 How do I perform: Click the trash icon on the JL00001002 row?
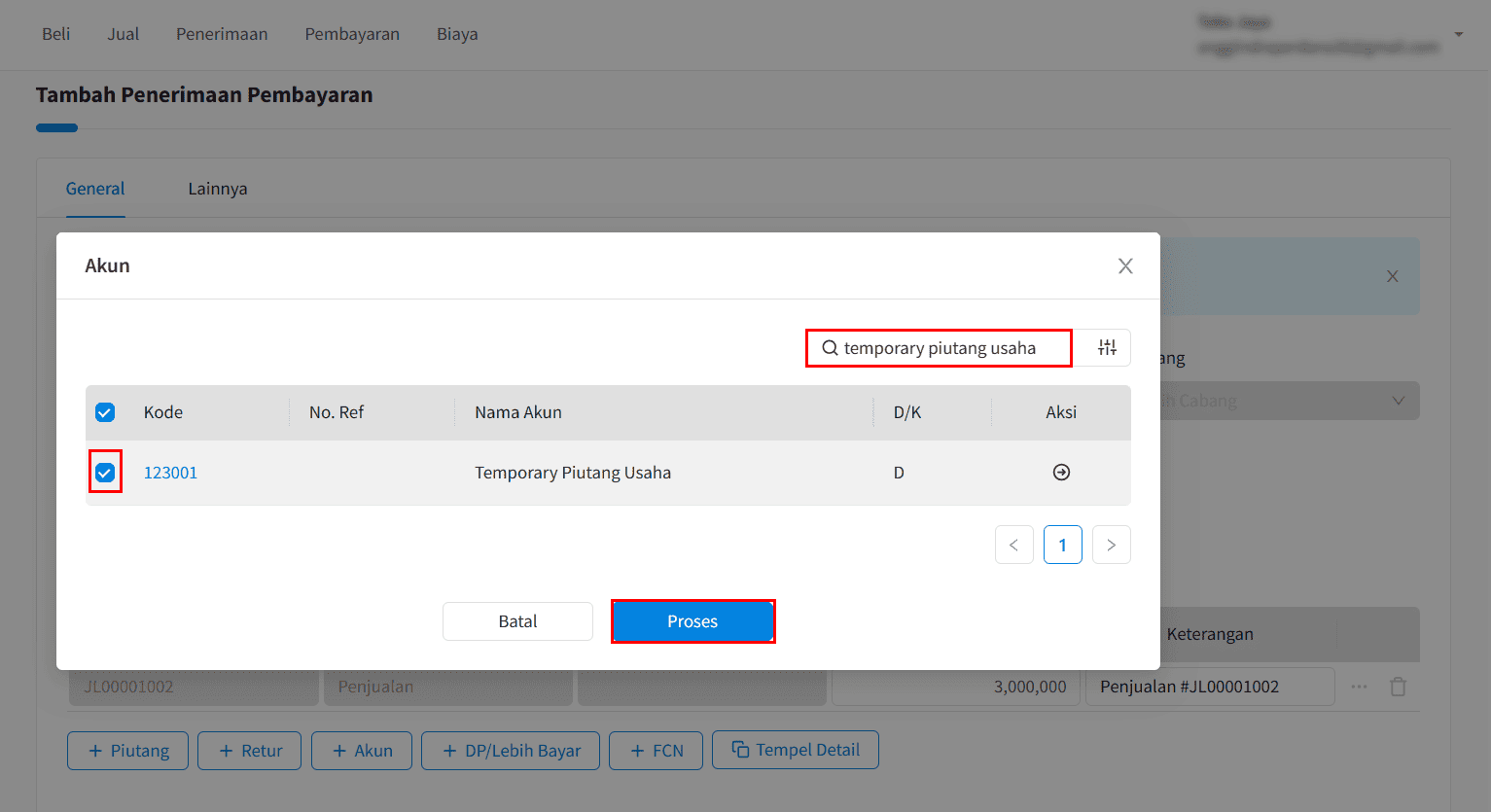coord(1398,687)
